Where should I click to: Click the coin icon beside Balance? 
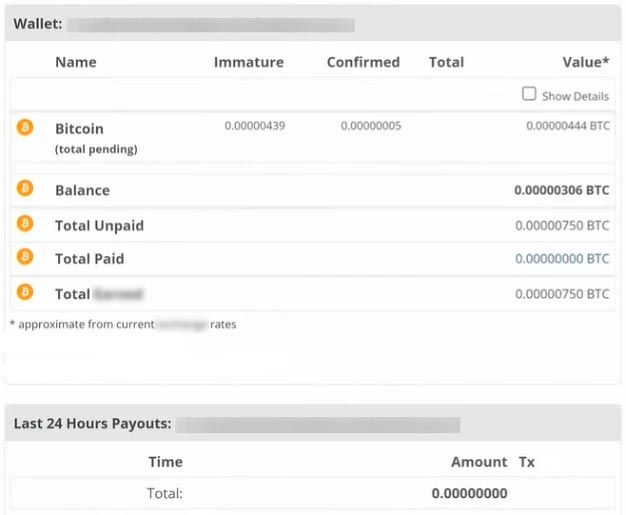point(25,189)
